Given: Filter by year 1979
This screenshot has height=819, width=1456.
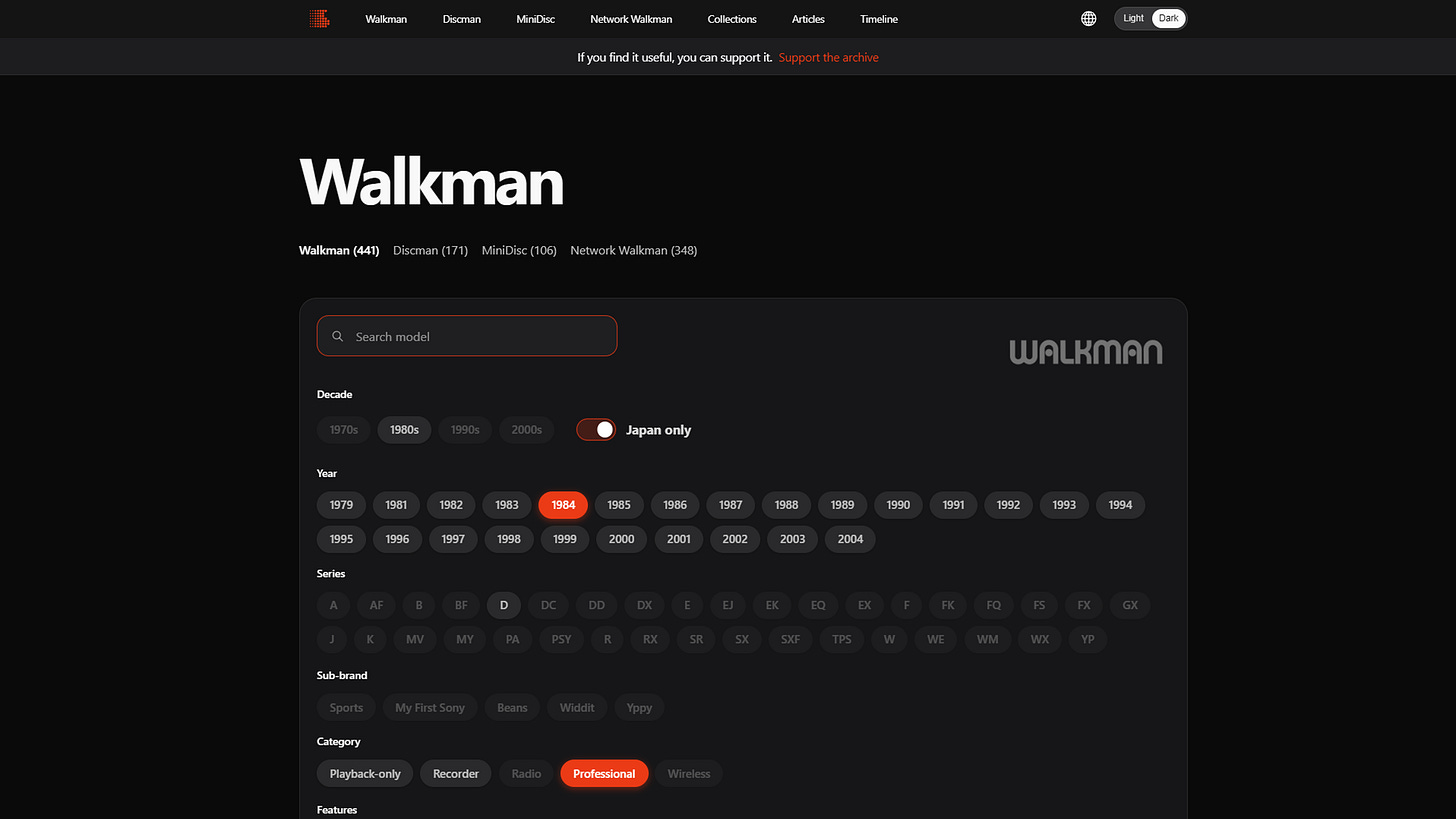Looking at the screenshot, I should pos(341,505).
